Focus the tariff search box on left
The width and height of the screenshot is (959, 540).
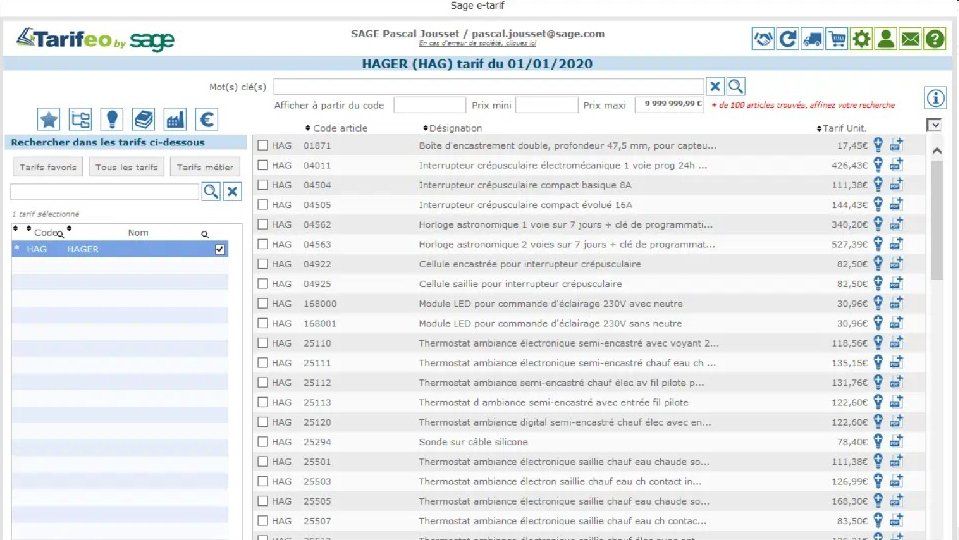coord(105,191)
